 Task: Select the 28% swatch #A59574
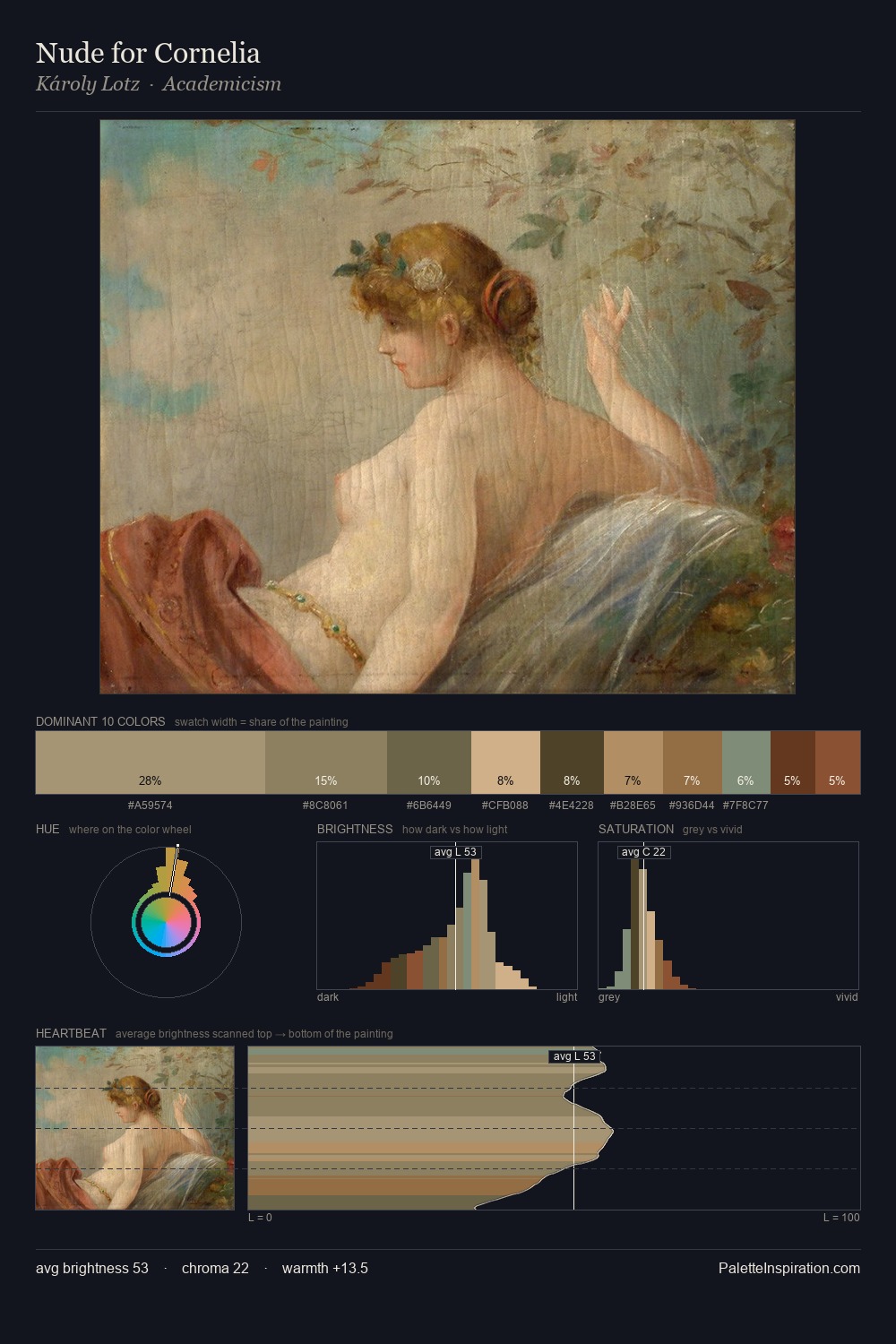pyautogui.click(x=151, y=762)
